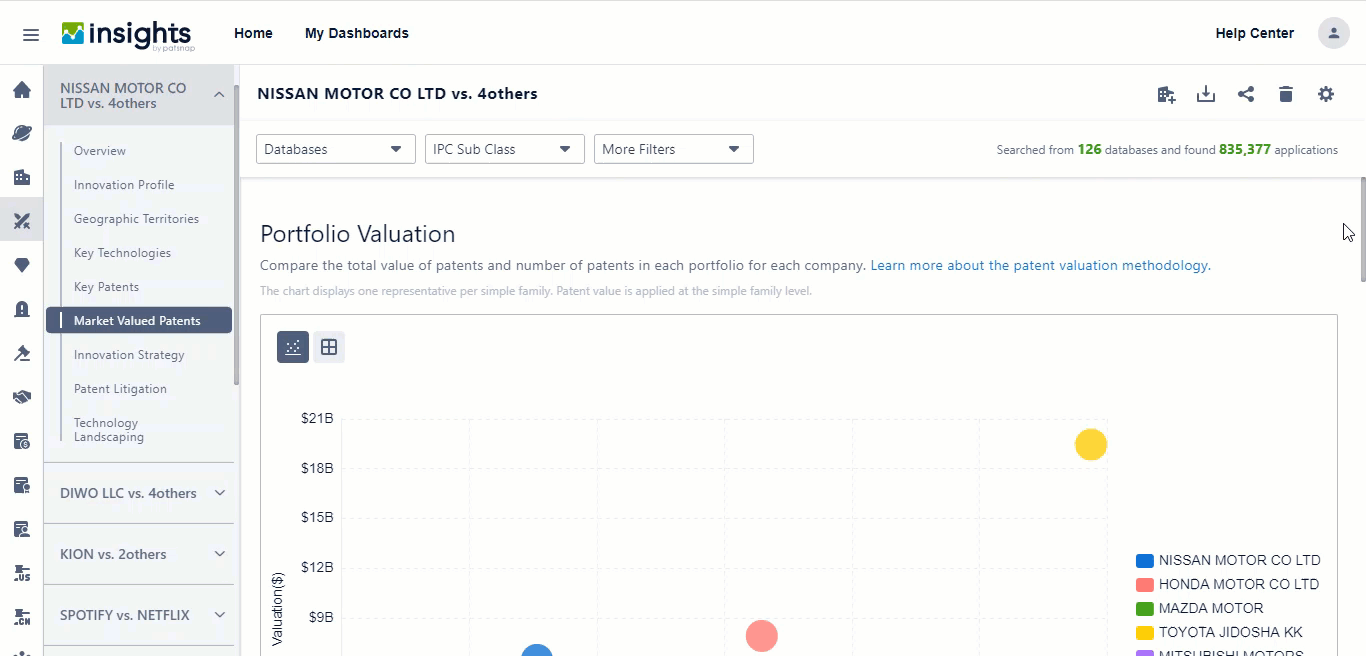Select Key Technologies in the report navigation
1366x656 pixels.
coord(122,252)
